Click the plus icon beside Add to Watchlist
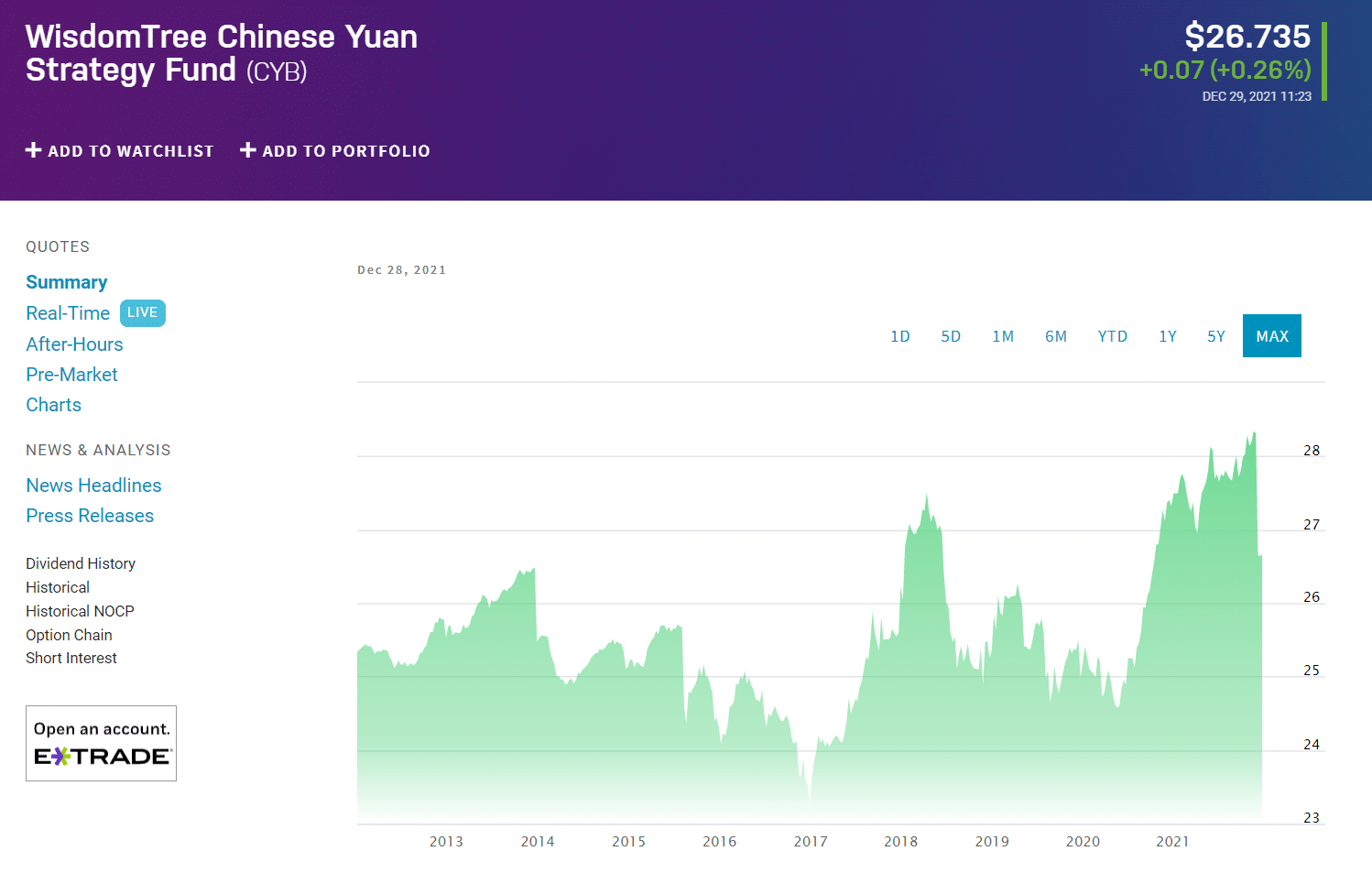 (33, 149)
